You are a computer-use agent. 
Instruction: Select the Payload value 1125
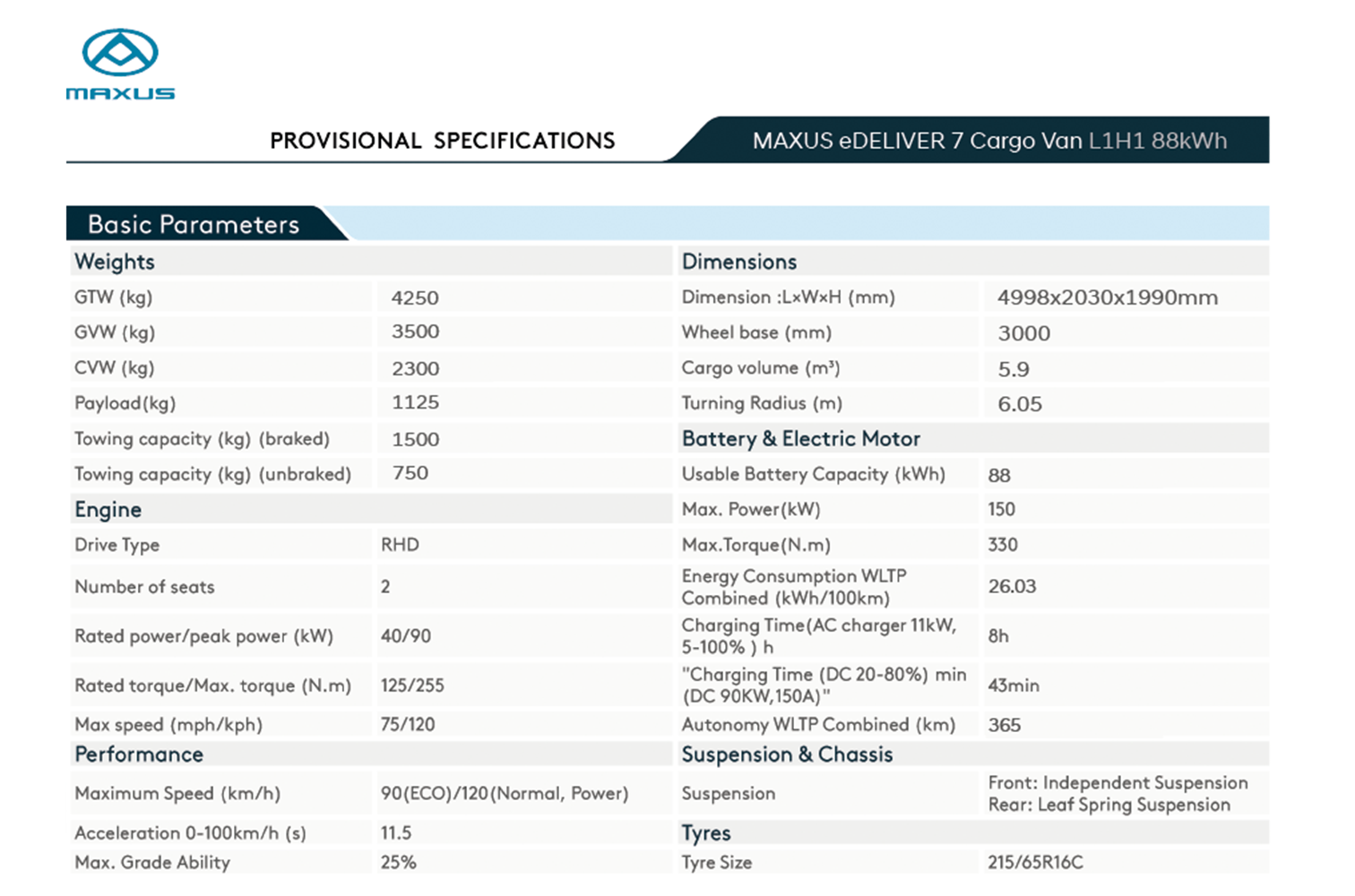point(415,402)
